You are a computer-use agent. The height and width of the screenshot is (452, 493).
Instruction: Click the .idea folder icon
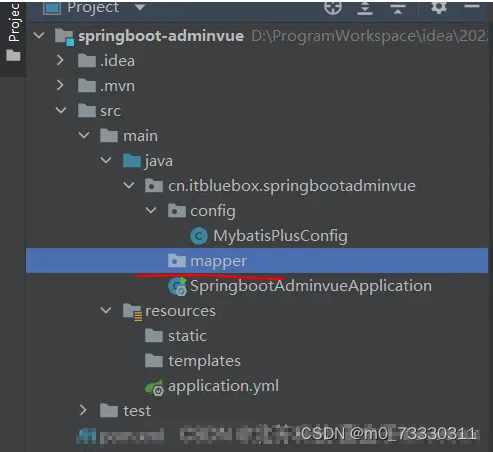87,61
